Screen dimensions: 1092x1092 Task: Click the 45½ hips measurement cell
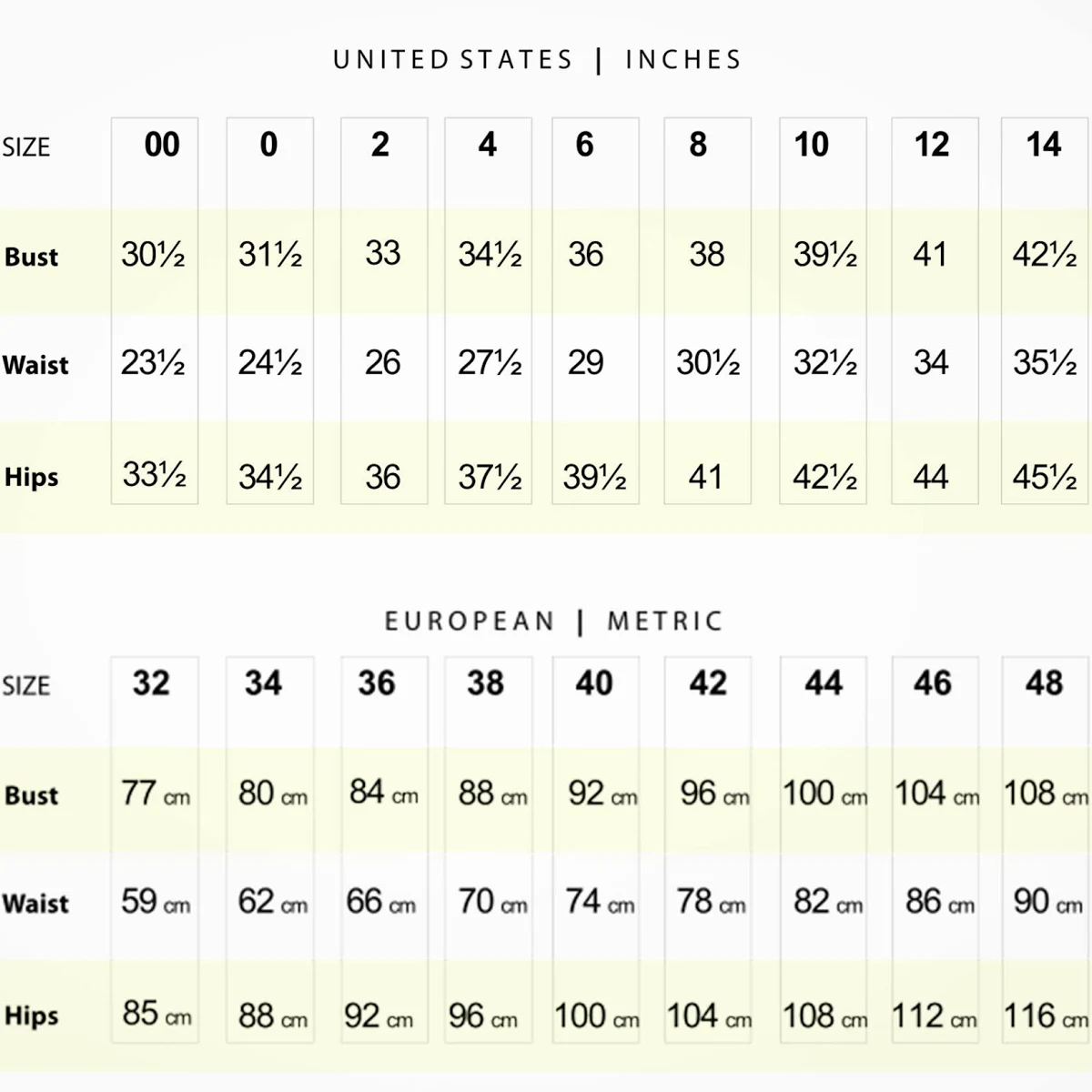pos(1044,477)
